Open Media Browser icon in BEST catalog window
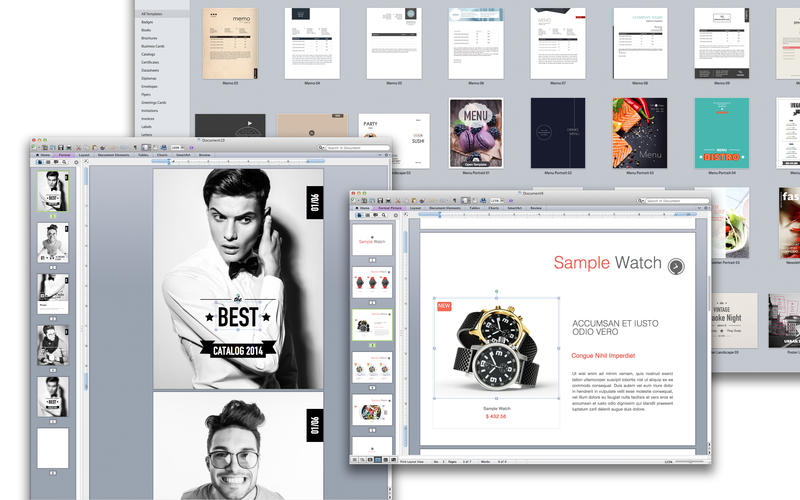800x500 pixels. click(x=164, y=147)
